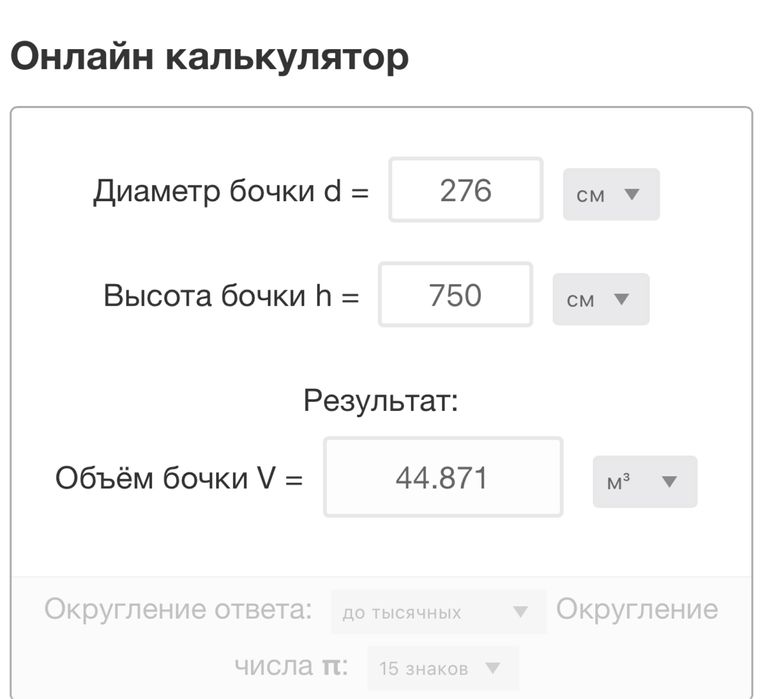Click the arrow icon beside the height unit
Image resolution: width=763 pixels, height=699 pixels.
[x=620, y=299]
